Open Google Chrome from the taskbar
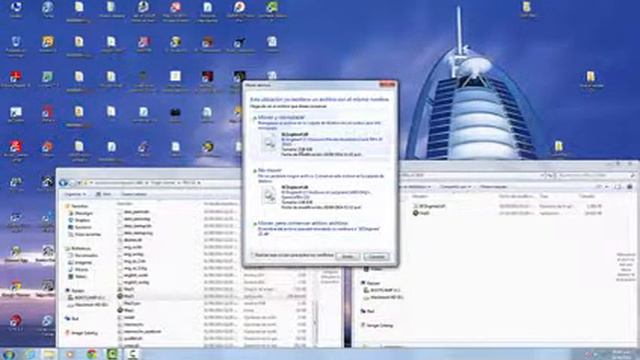 click(x=92, y=354)
